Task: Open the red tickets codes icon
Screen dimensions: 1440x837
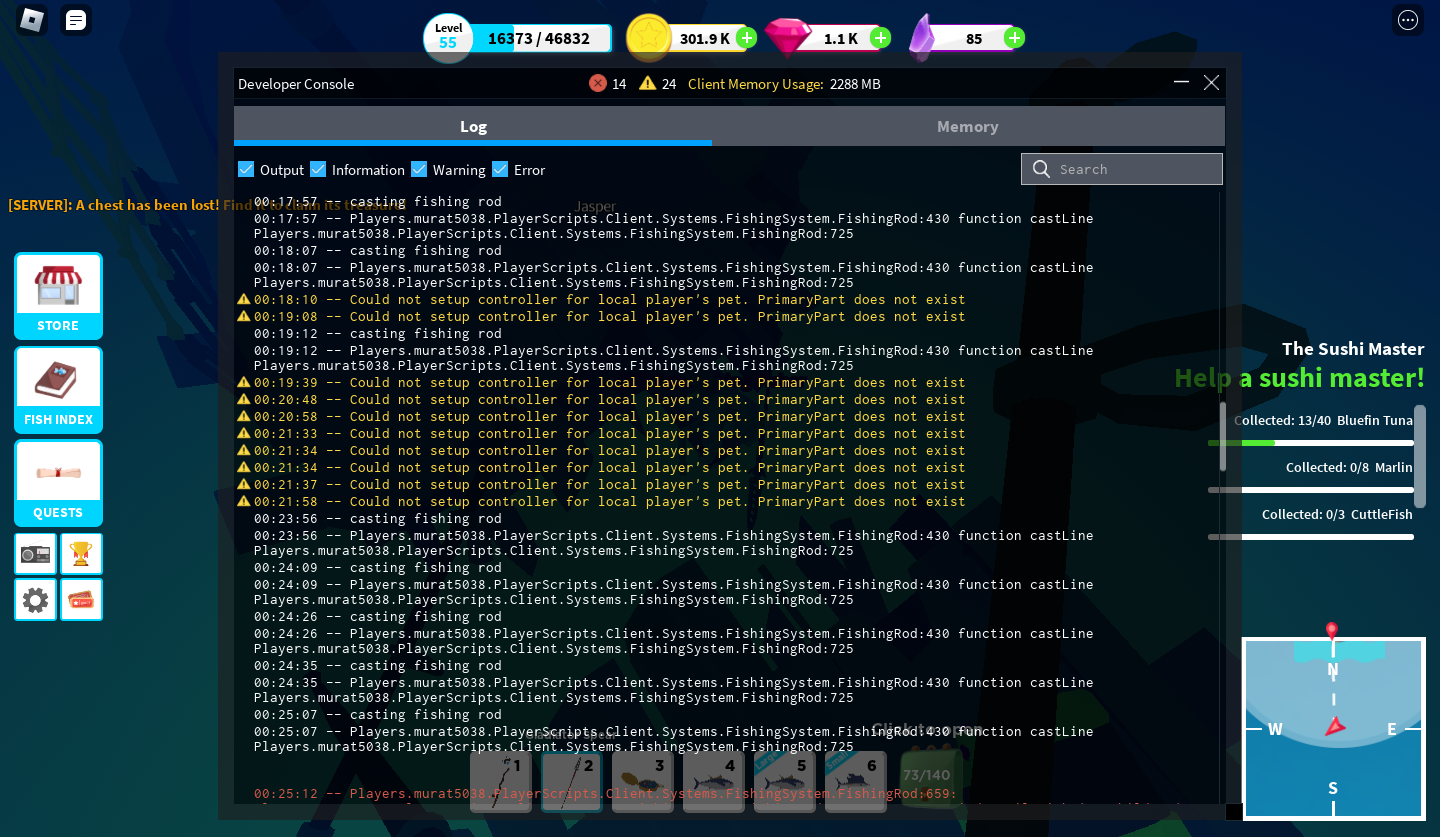Action: coord(81,600)
